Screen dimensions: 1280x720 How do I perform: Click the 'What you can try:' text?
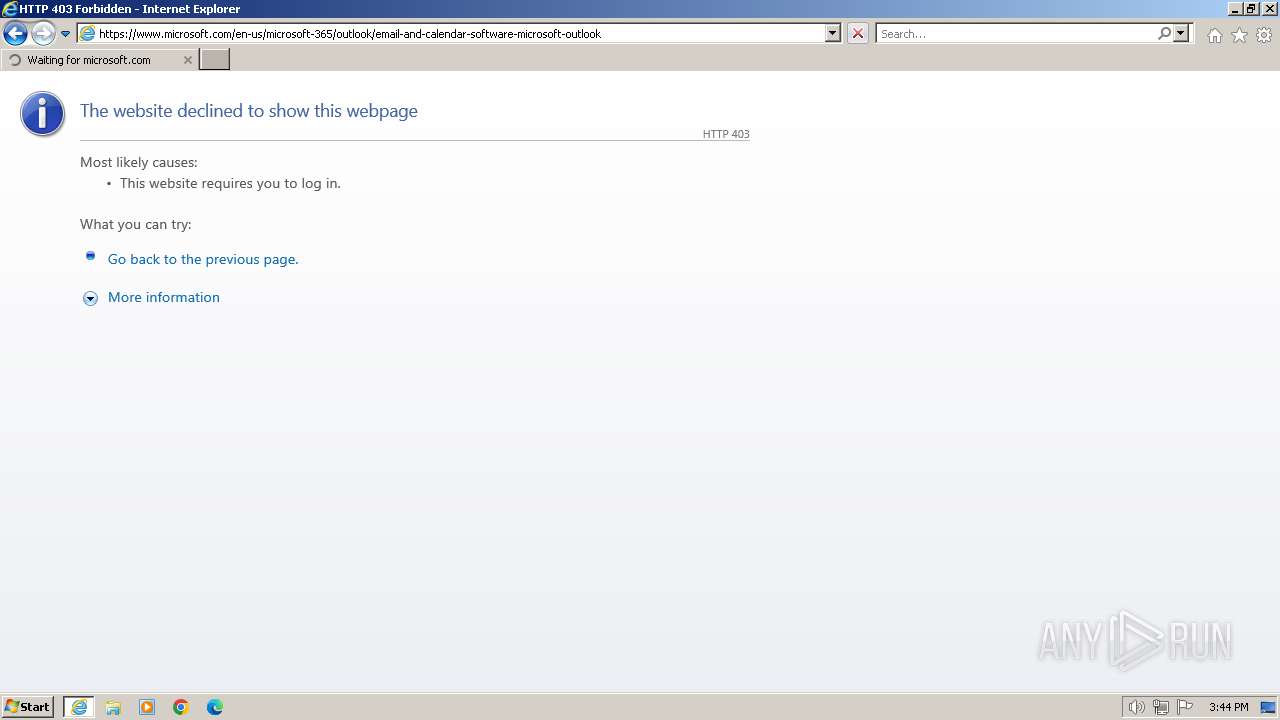pos(136,224)
